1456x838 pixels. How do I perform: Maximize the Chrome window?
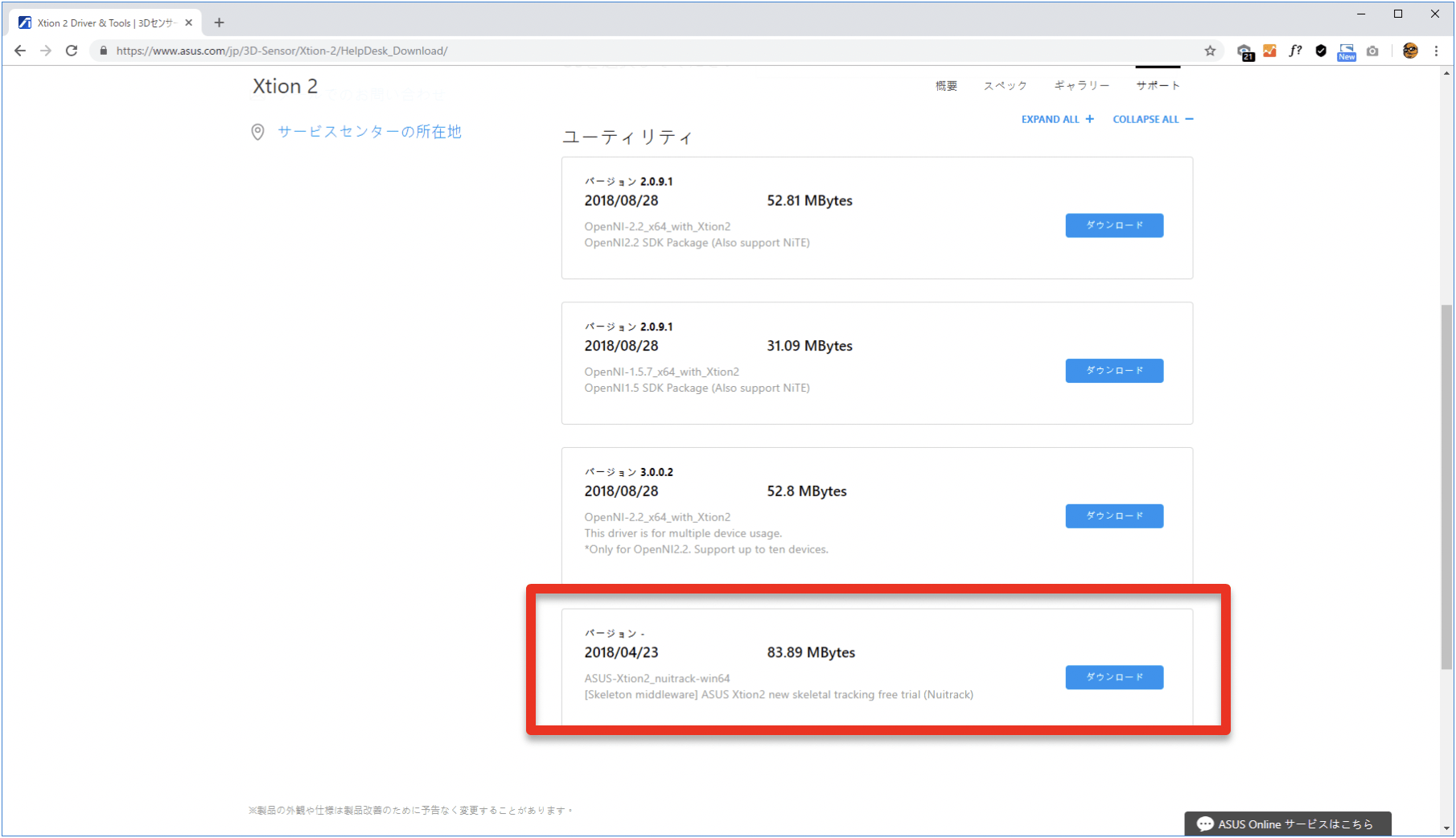point(1398,14)
